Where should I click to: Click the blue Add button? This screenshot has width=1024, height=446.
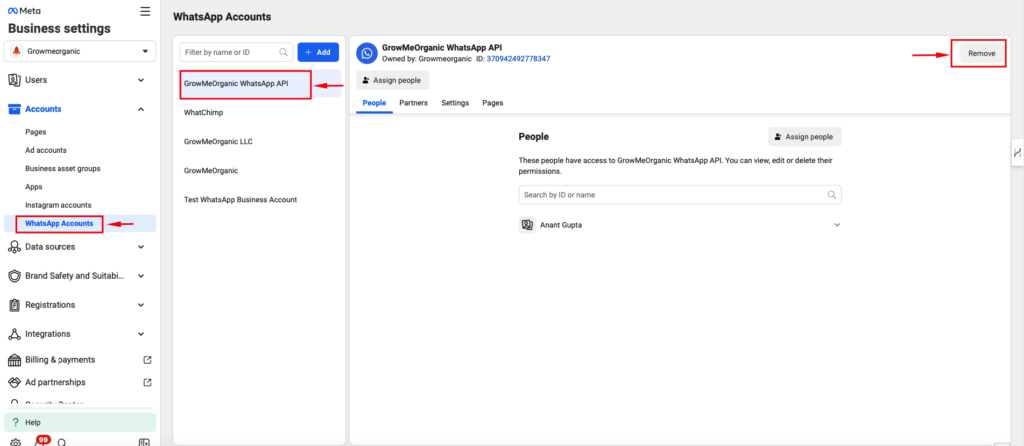pyautogui.click(x=318, y=52)
